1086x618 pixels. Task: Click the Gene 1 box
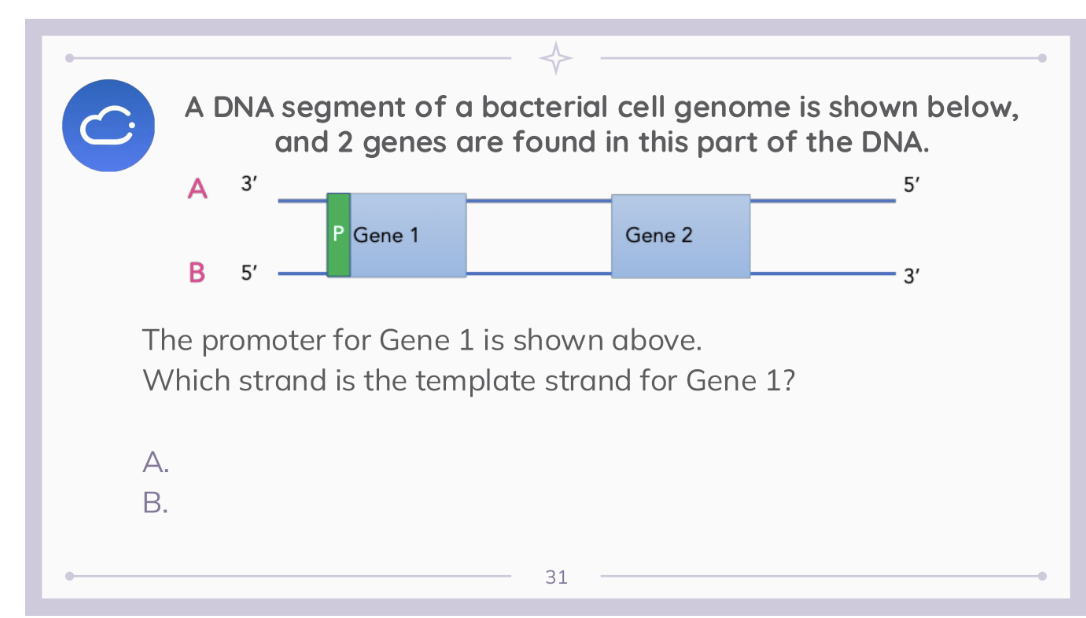pyautogui.click(x=408, y=236)
